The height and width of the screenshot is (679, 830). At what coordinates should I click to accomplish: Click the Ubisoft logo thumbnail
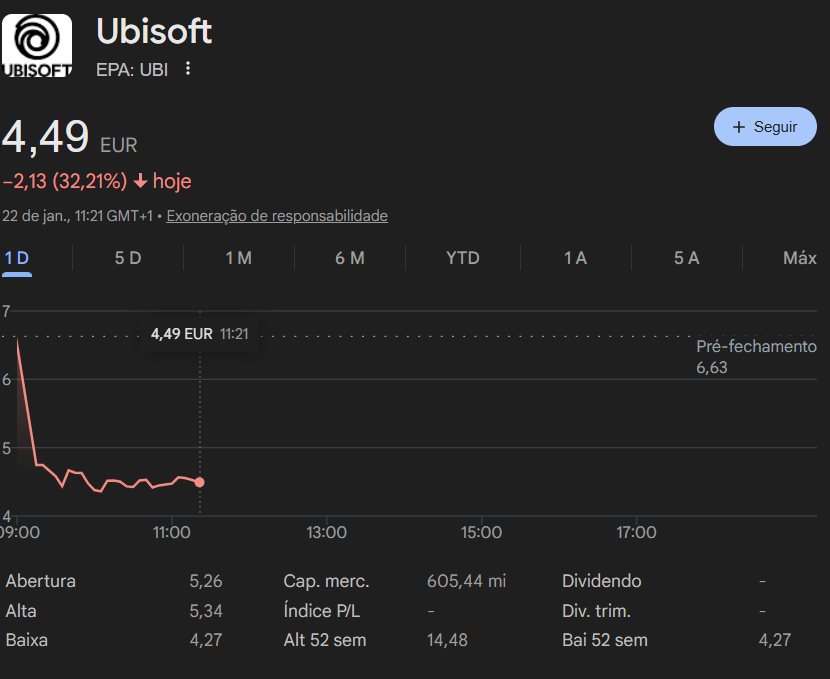pos(36,46)
